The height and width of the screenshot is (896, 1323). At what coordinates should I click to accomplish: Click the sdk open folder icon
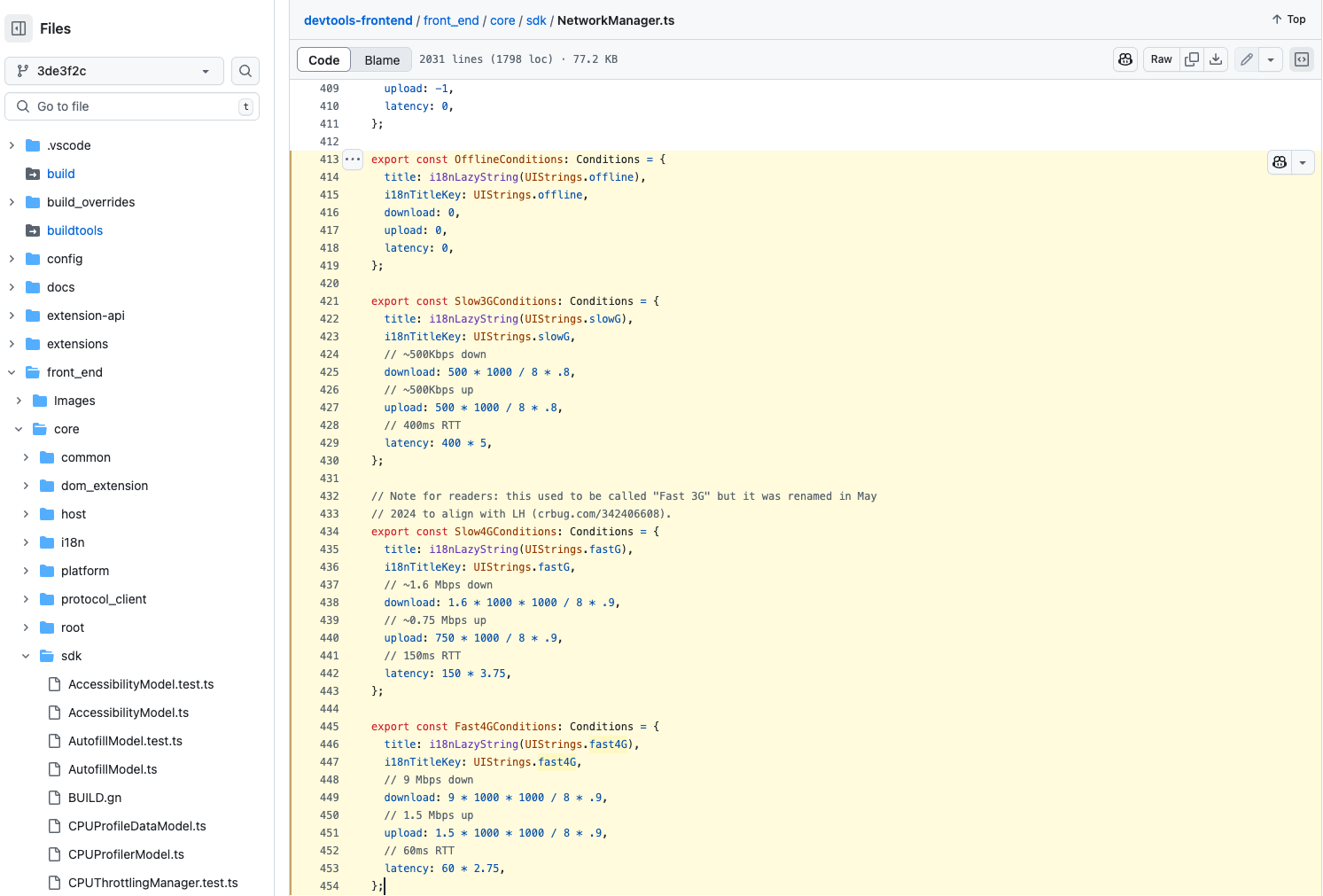point(47,656)
